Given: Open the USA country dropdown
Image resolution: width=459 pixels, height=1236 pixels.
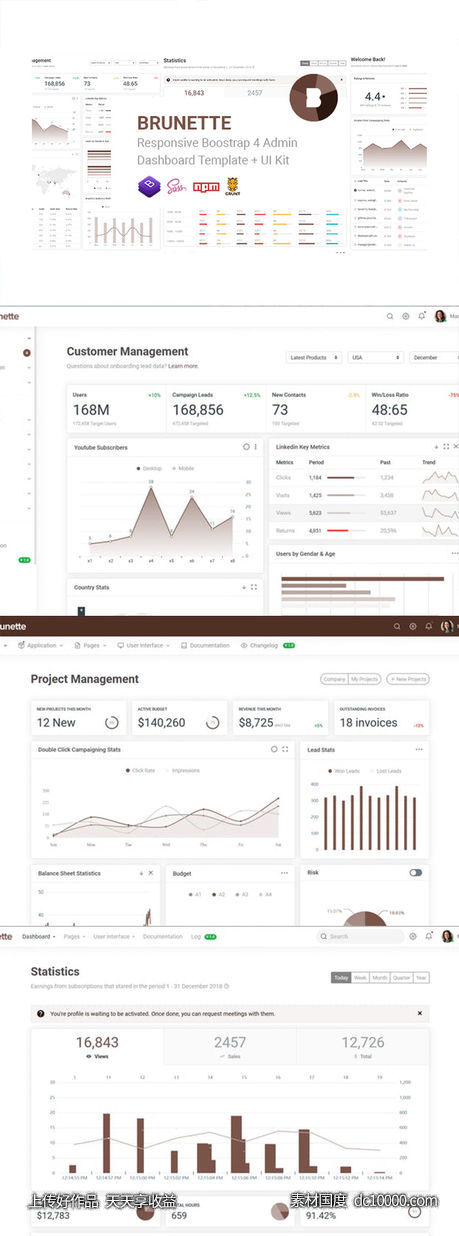Looking at the screenshot, I should pos(375,357).
